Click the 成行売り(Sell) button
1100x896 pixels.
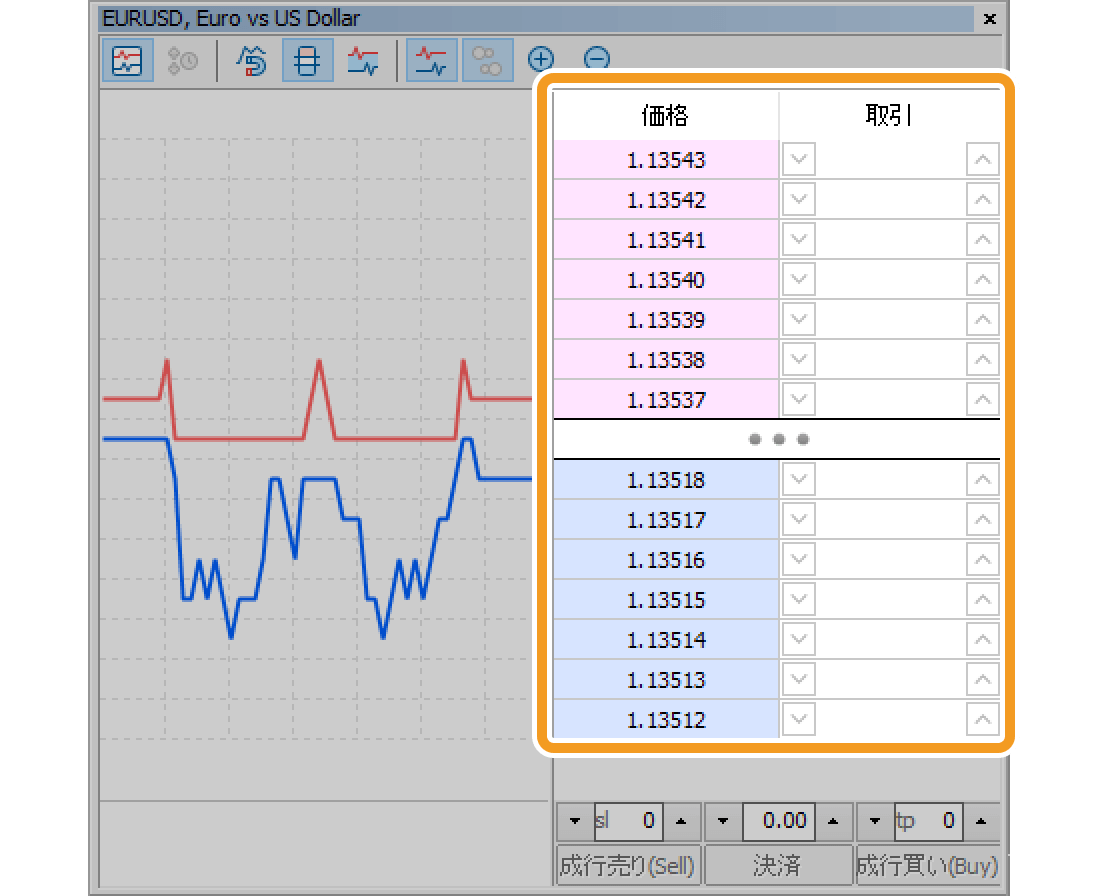coord(629,865)
